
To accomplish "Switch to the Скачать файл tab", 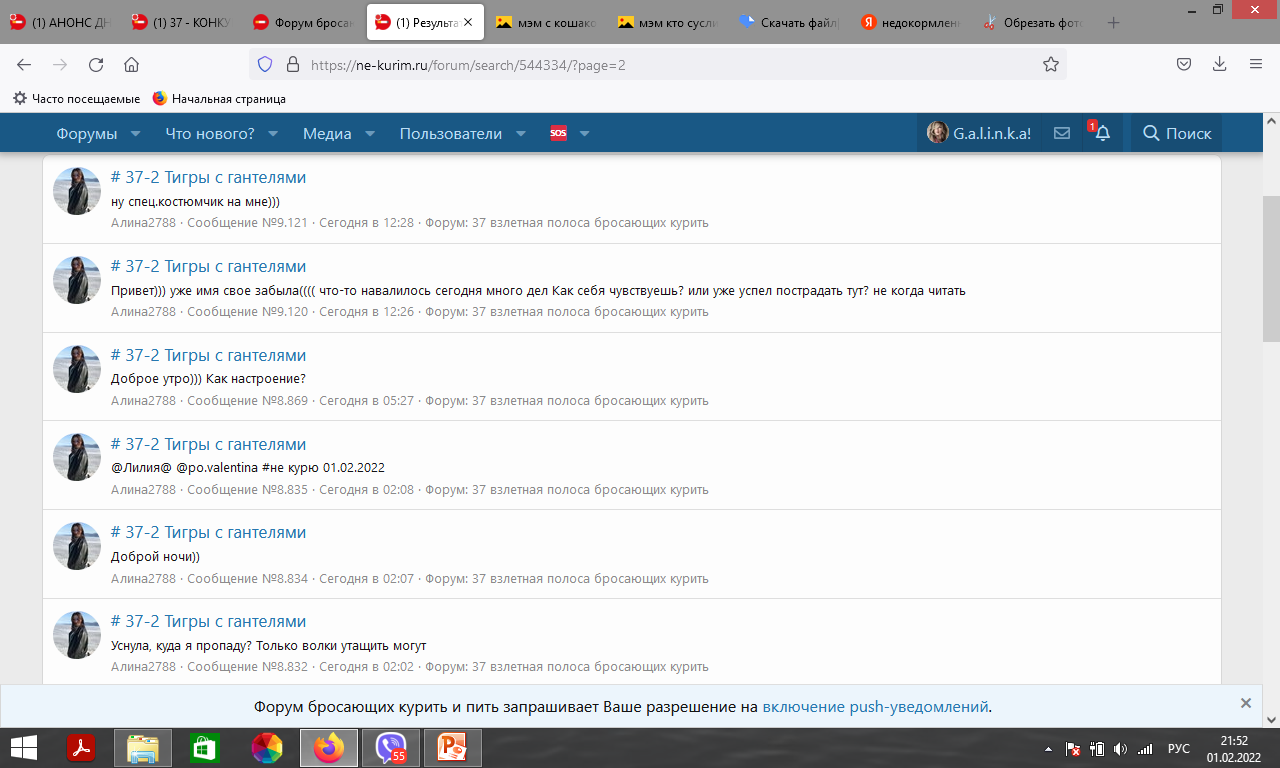I will [790, 22].
